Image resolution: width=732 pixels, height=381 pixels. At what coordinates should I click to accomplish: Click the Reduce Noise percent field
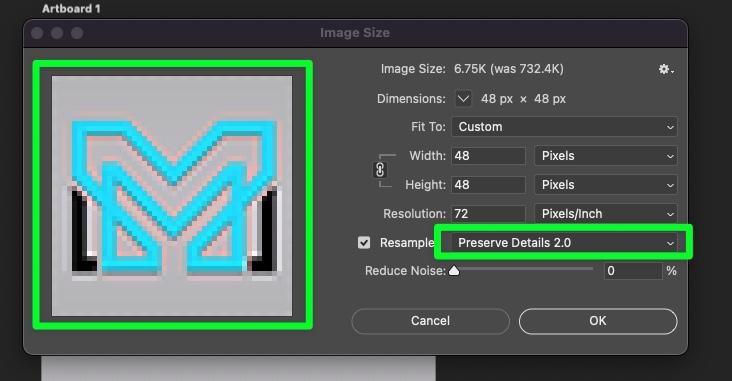633,271
